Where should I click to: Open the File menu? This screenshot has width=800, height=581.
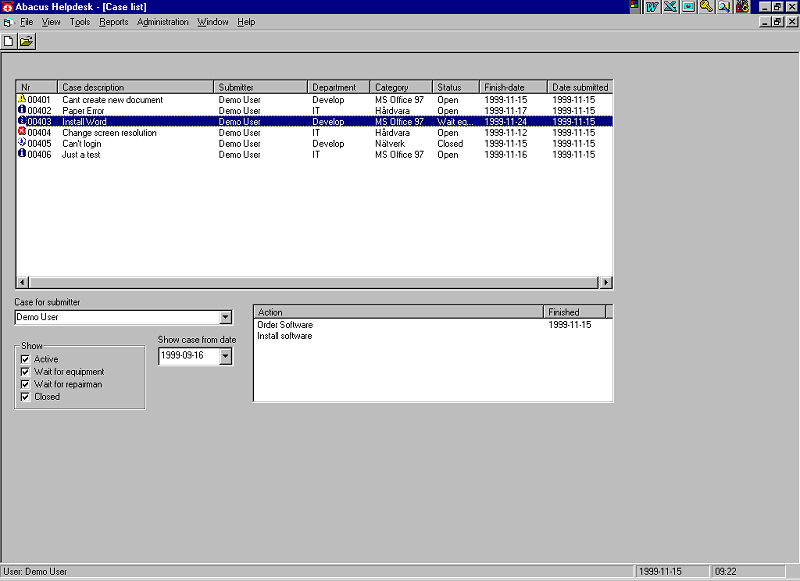[27, 22]
